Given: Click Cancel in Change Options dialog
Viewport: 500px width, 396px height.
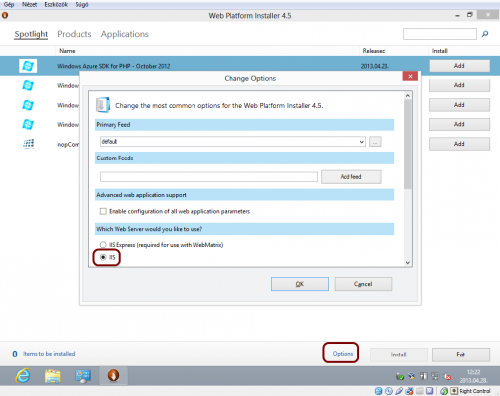Looking at the screenshot, I should point(363,284).
